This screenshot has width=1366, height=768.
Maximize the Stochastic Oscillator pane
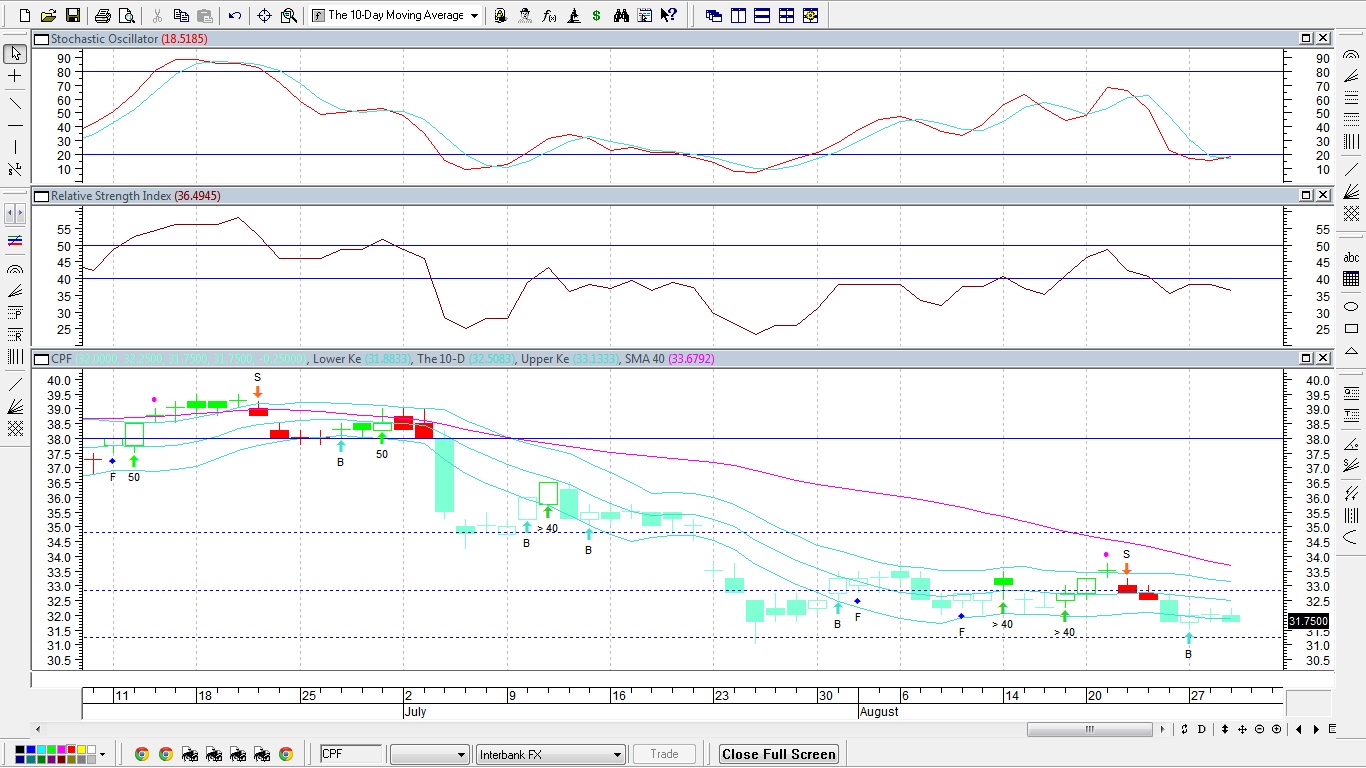click(x=1306, y=38)
